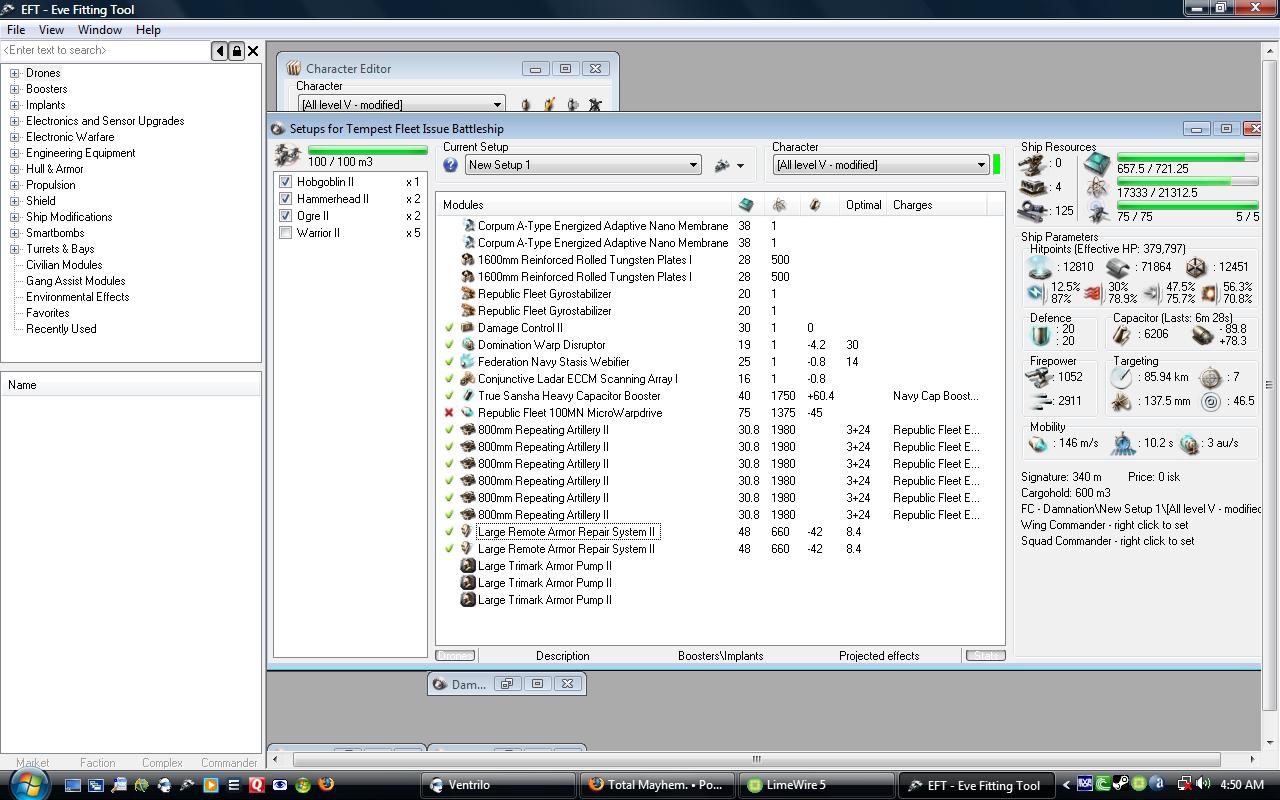Click the launcher hardpoints icon in Ship Resources
The height and width of the screenshot is (800, 1280).
click(1033, 187)
